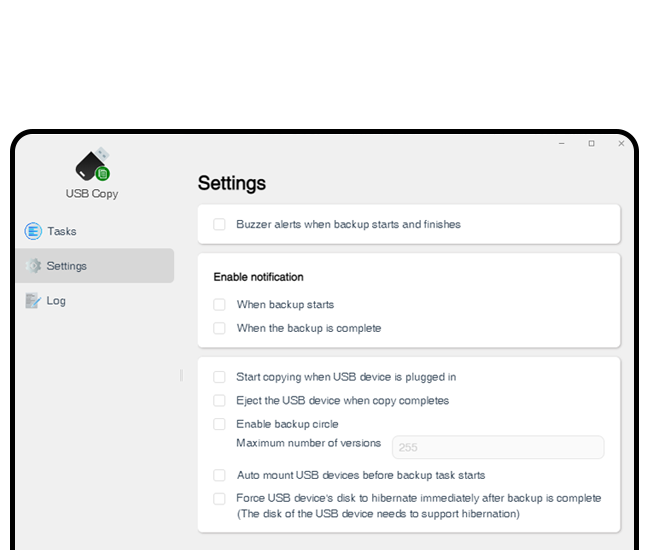Click the Log notepad icon in sidebar

tap(33, 300)
